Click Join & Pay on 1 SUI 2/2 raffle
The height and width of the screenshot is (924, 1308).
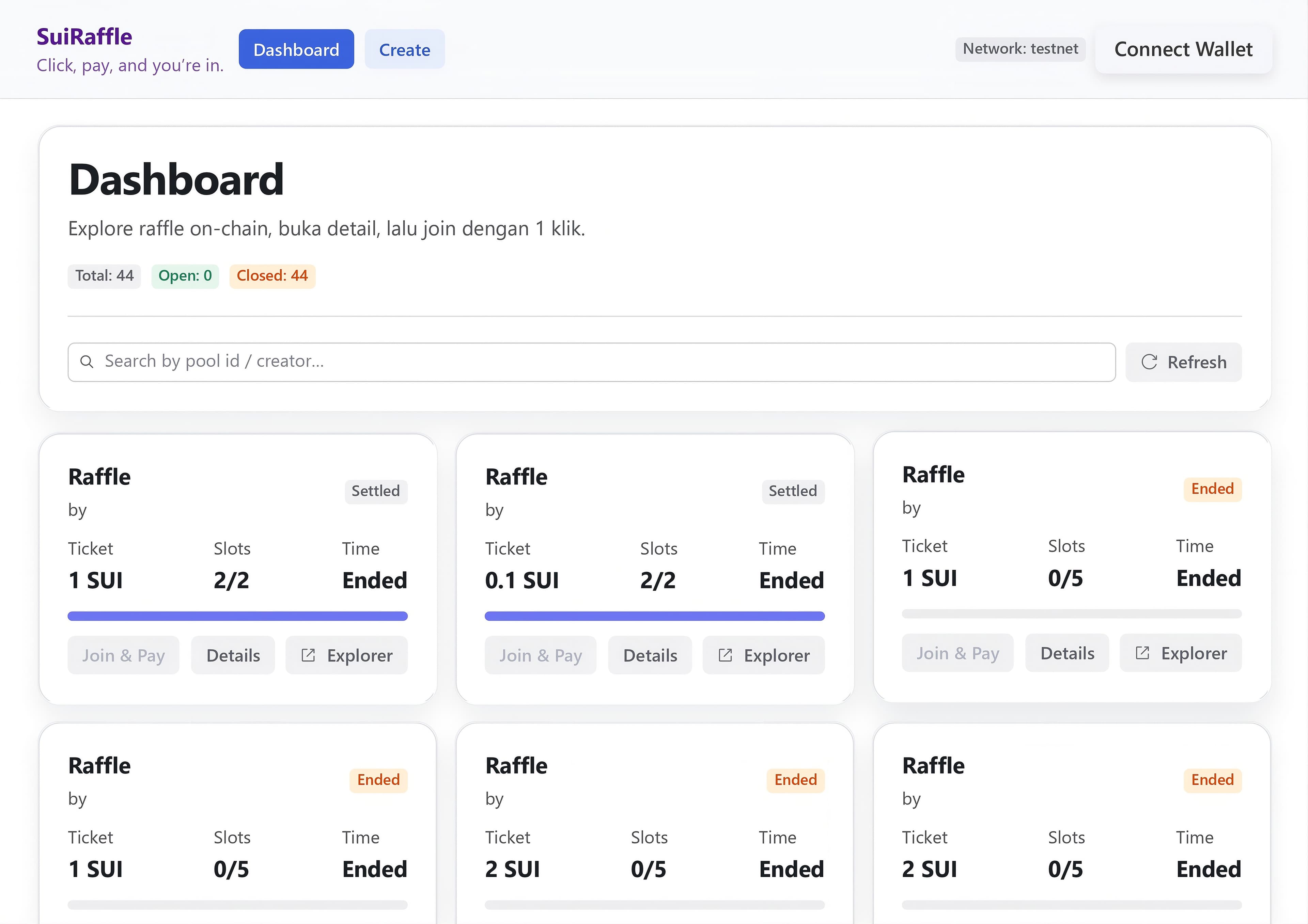[124, 655]
